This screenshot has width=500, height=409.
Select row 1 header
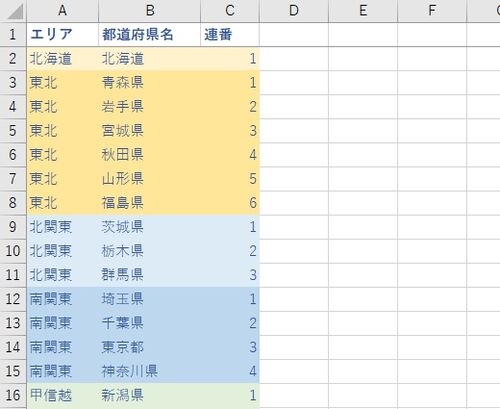[13, 34]
